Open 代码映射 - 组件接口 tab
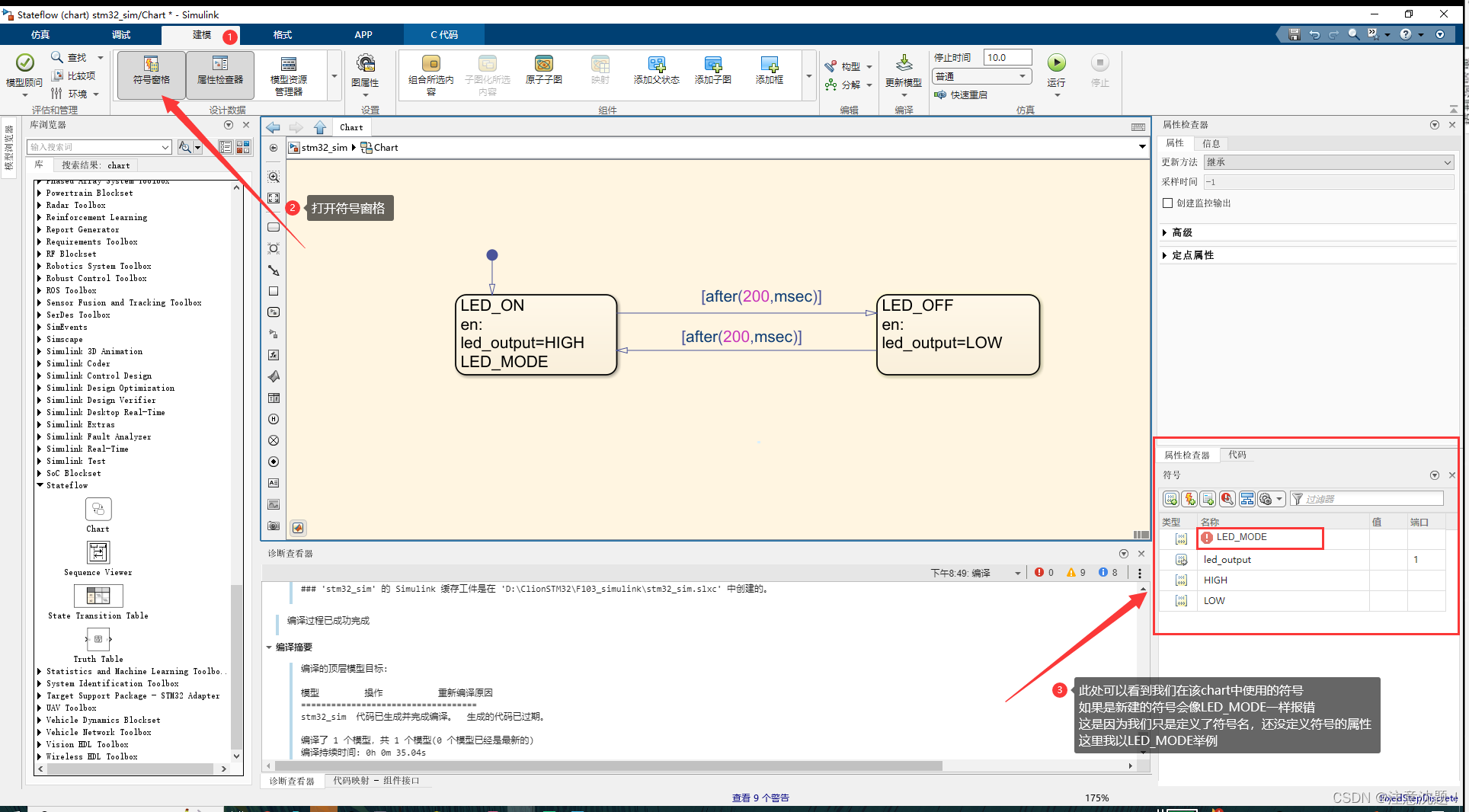The height and width of the screenshot is (812, 1469). pos(376,781)
